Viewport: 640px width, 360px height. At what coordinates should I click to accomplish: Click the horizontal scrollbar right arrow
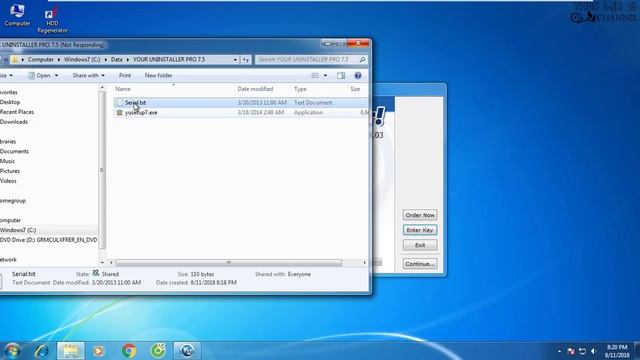[364, 262]
